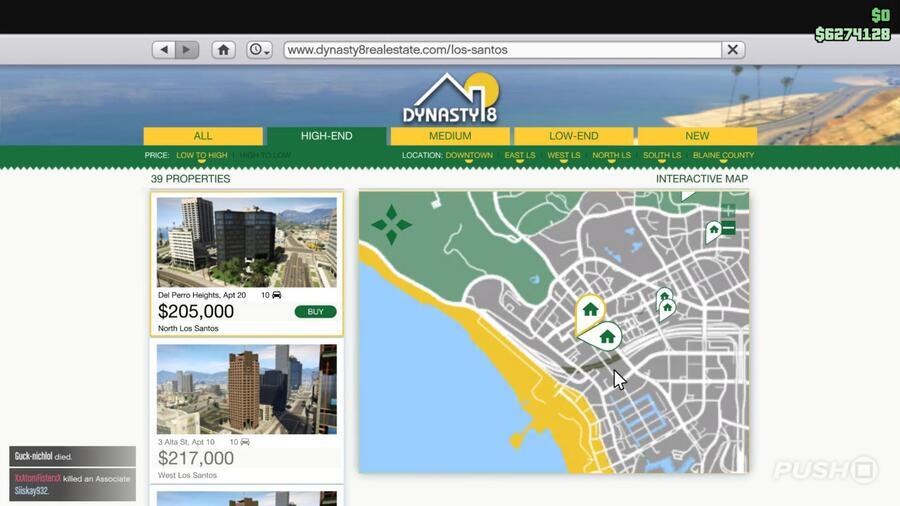Viewport: 900px width, 506px height.
Task: Click the garage car icon for 3 Alta St
Action: [245, 442]
